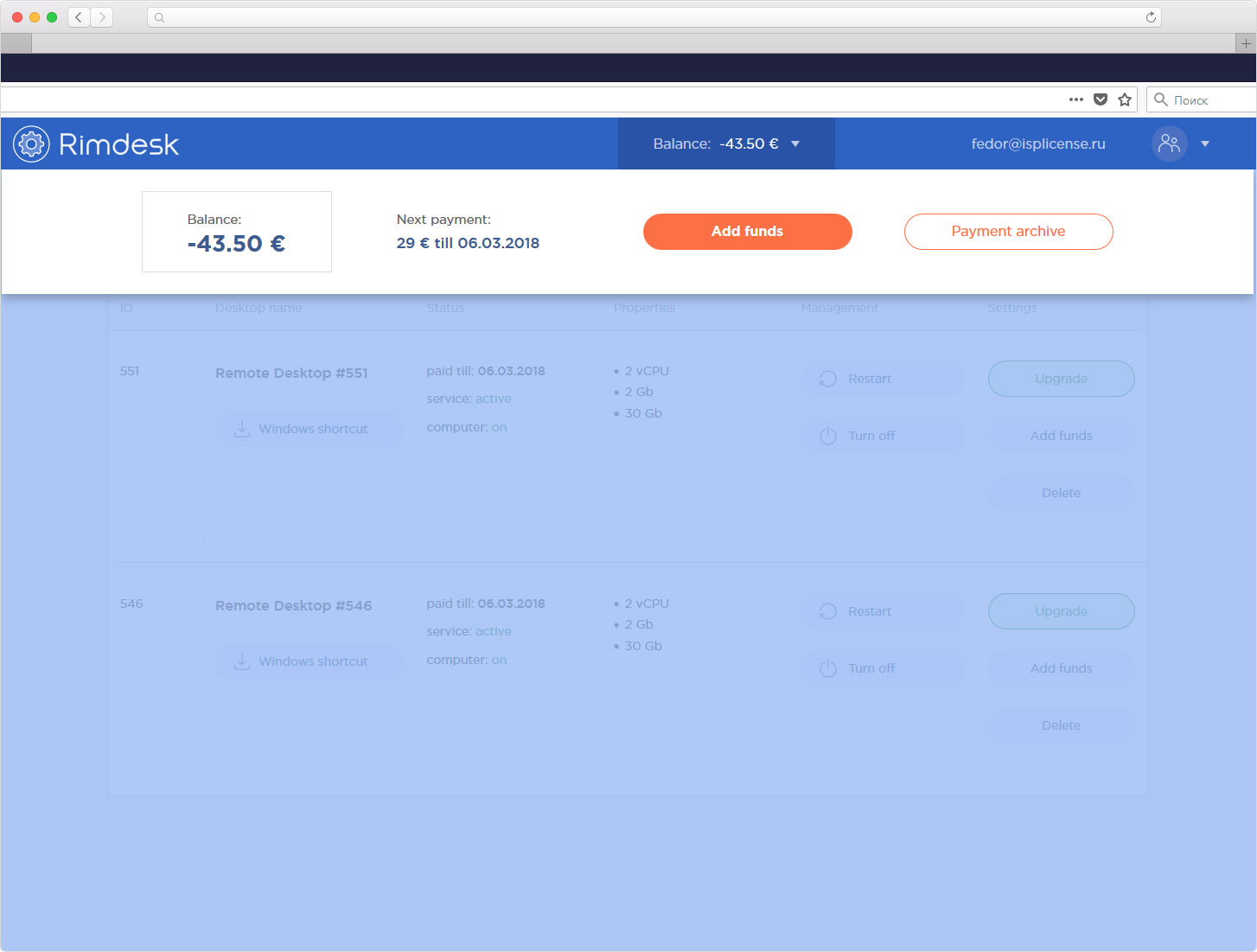Click the bookmark star icon

click(x=1125, y=99)
